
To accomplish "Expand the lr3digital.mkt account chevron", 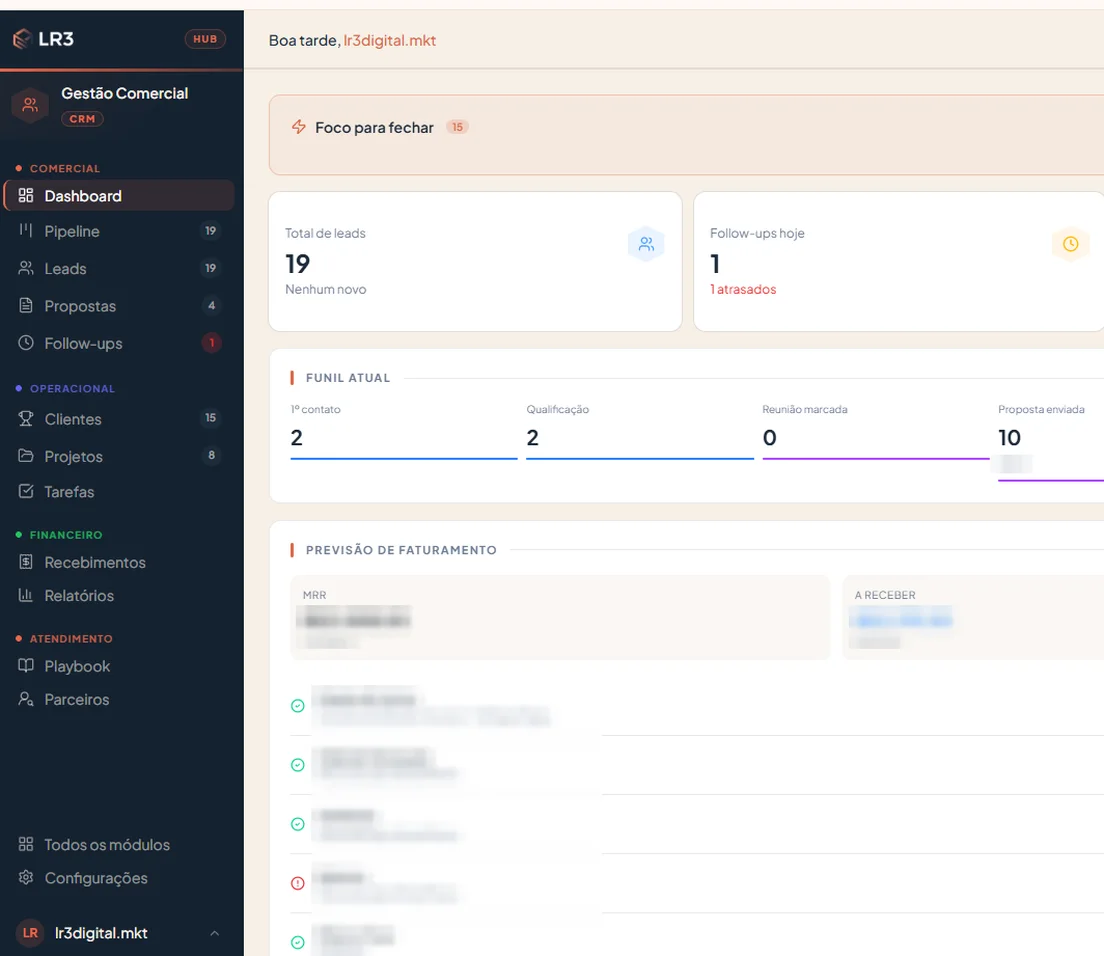I will (215, 933).
